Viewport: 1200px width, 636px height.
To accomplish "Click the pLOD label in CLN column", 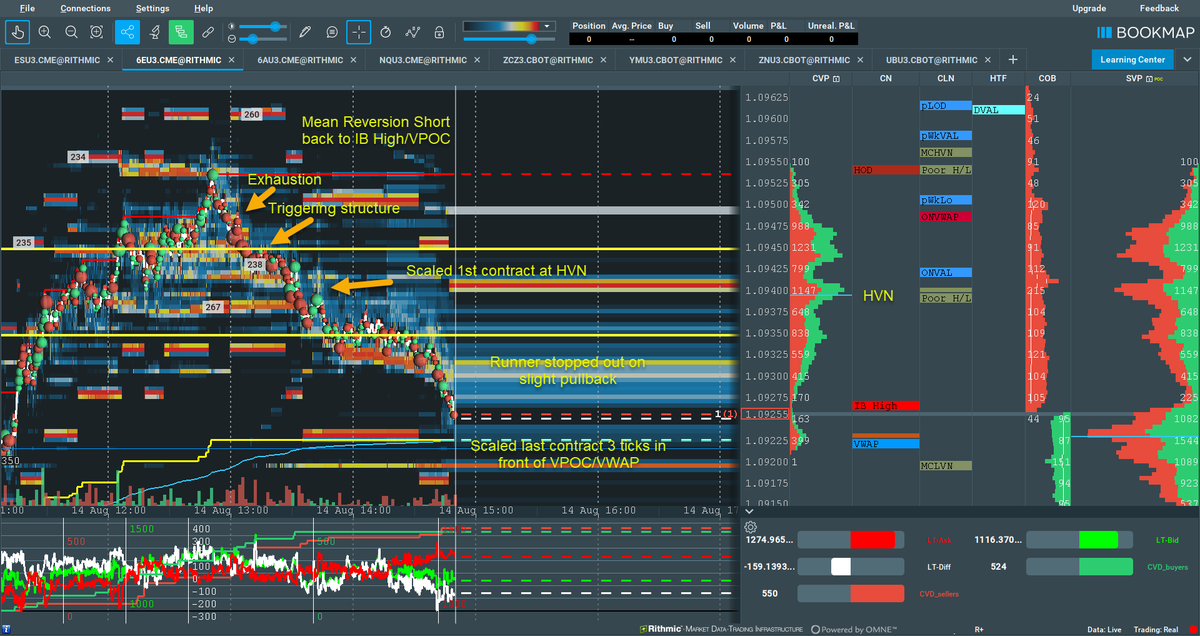I will pos(946,105).
